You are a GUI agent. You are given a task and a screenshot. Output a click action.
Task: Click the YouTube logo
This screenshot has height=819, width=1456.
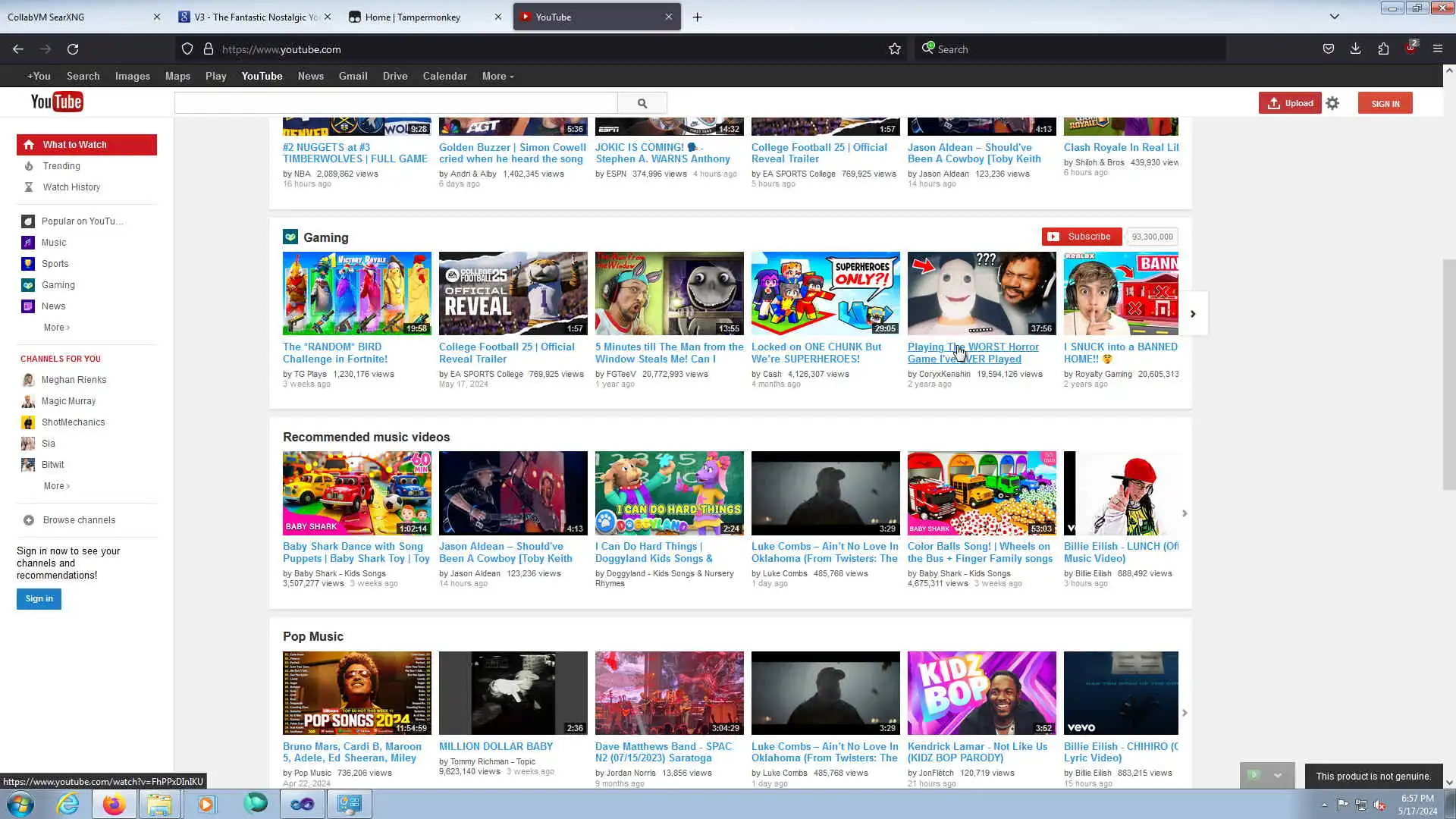click(57, 102)
